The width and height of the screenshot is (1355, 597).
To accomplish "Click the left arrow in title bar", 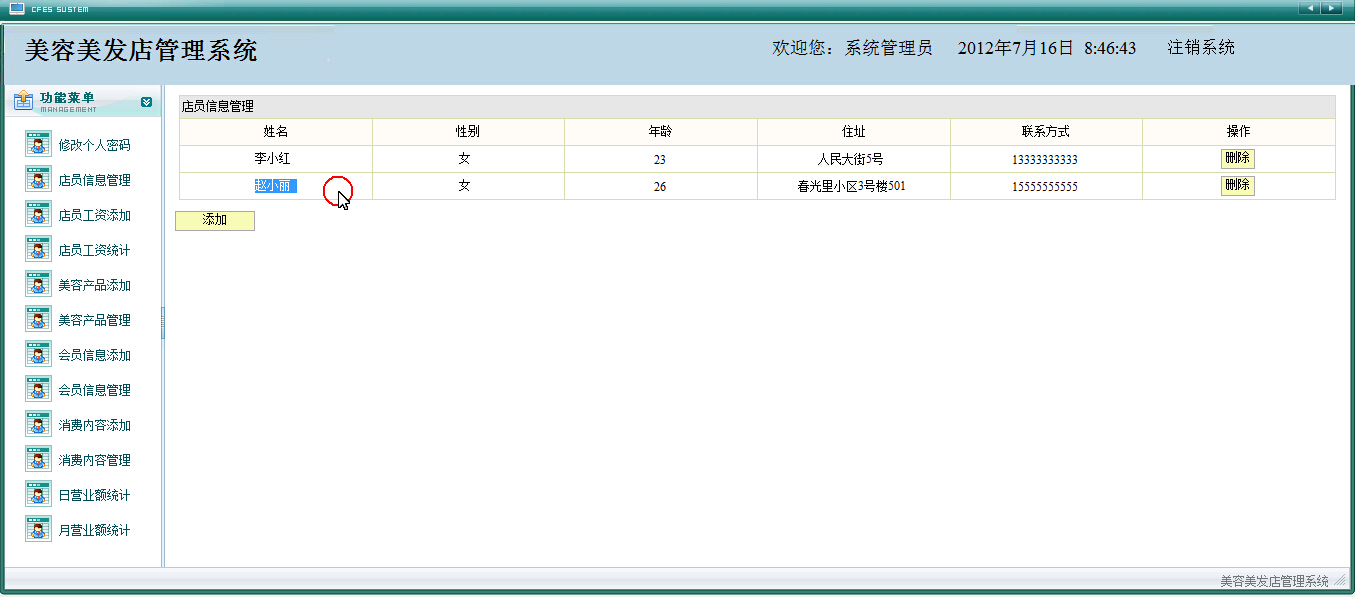I will click(x=1309, y=8).
